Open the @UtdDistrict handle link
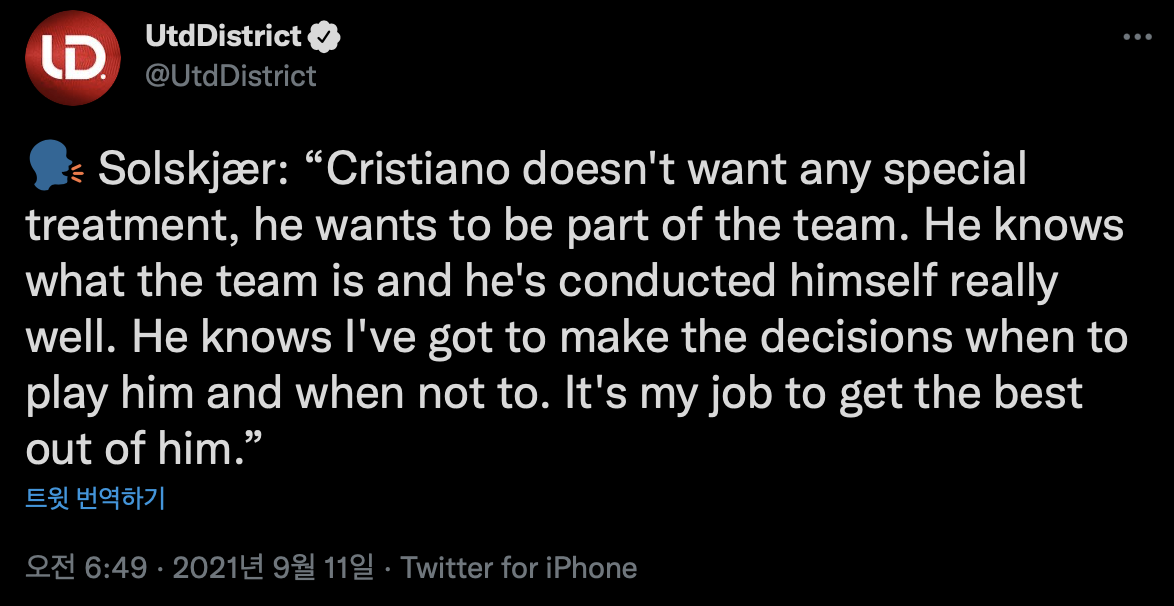The height and width of the screenshot is (606, 1174). coord(231,75)
